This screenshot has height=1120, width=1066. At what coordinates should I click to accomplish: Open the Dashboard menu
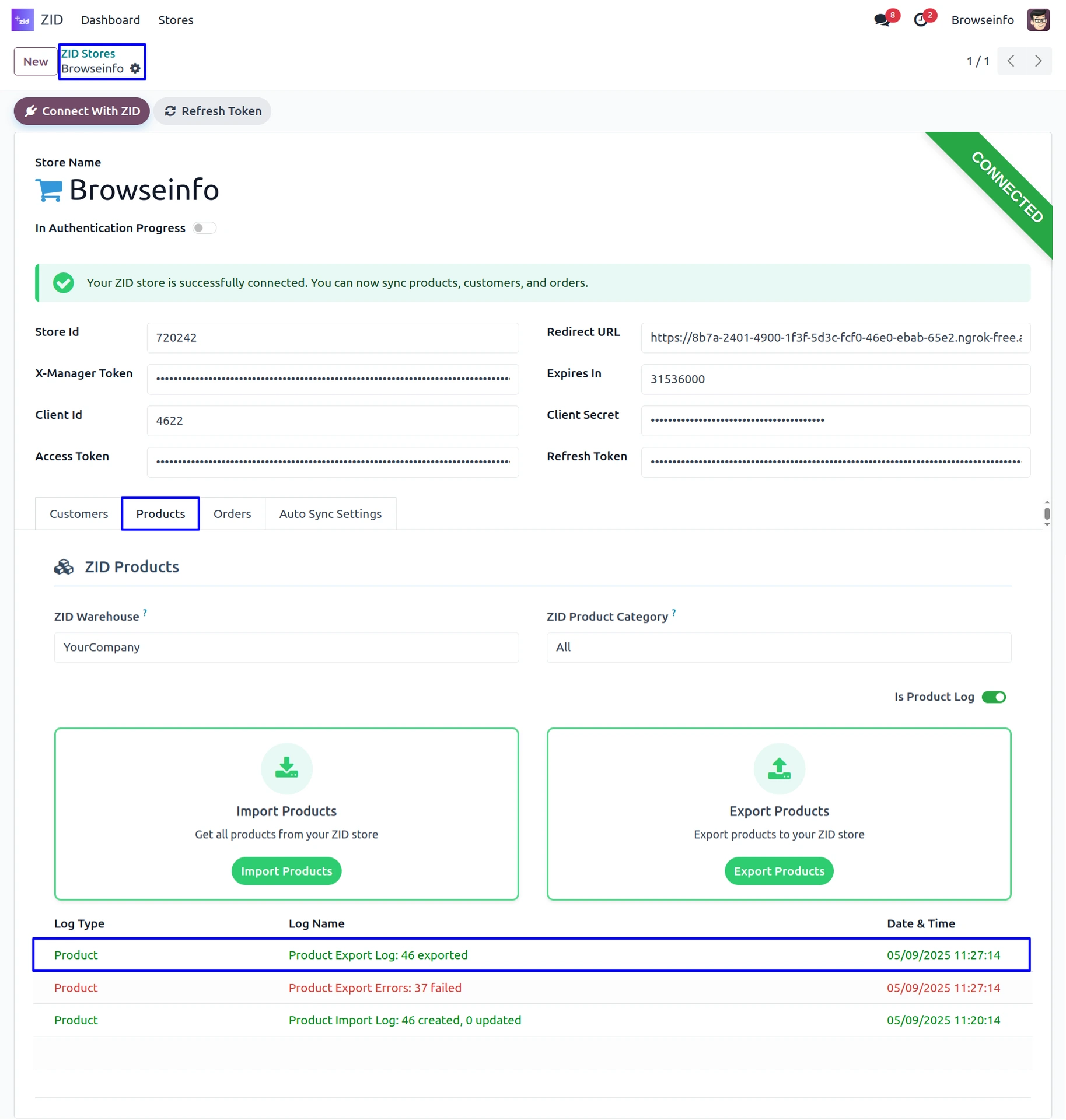pos(111,20)
